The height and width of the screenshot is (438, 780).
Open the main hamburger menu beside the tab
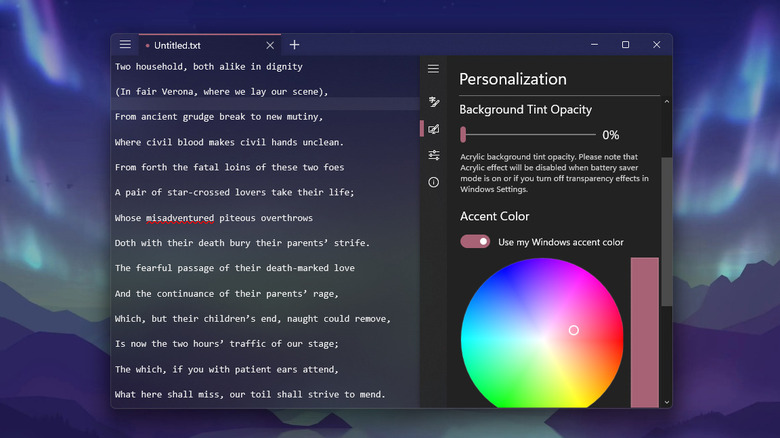pyautogui.click(x=125, y=45)
